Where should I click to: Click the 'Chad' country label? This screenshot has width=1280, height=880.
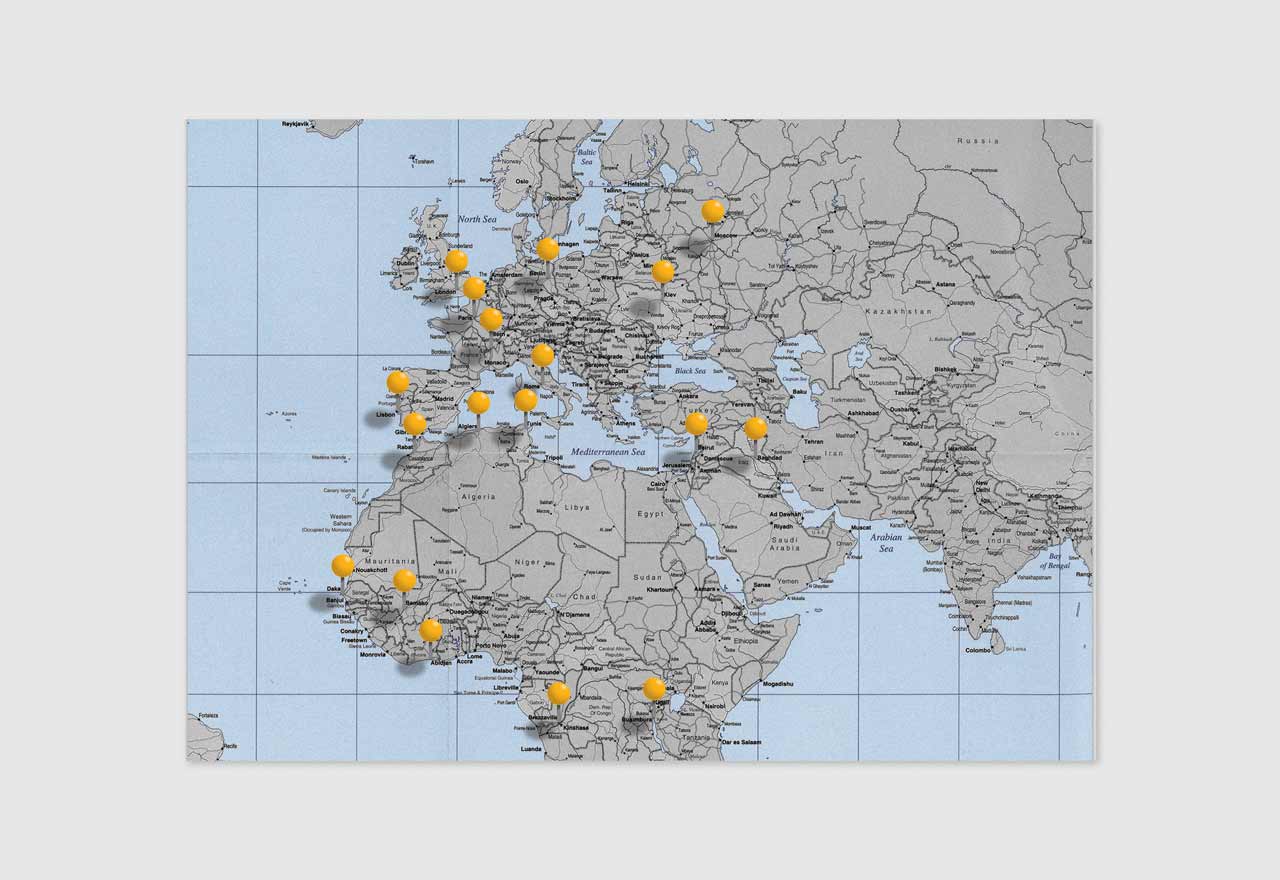click(x=584, y=596)
